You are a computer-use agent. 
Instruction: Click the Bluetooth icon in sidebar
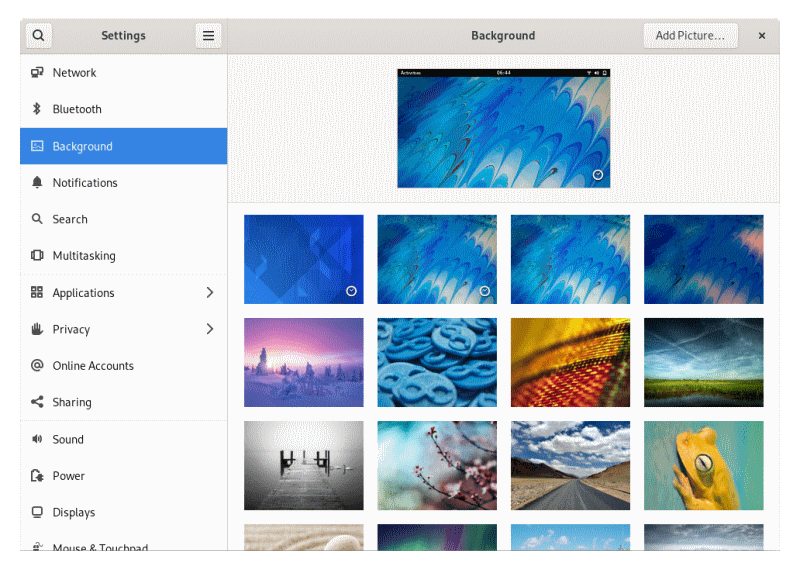37,109
